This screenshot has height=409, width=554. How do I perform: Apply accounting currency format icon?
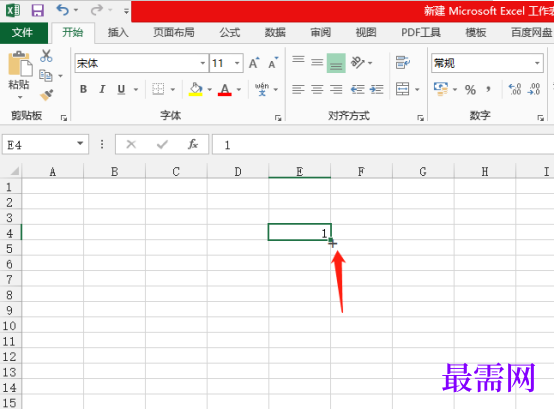point(441,89)
